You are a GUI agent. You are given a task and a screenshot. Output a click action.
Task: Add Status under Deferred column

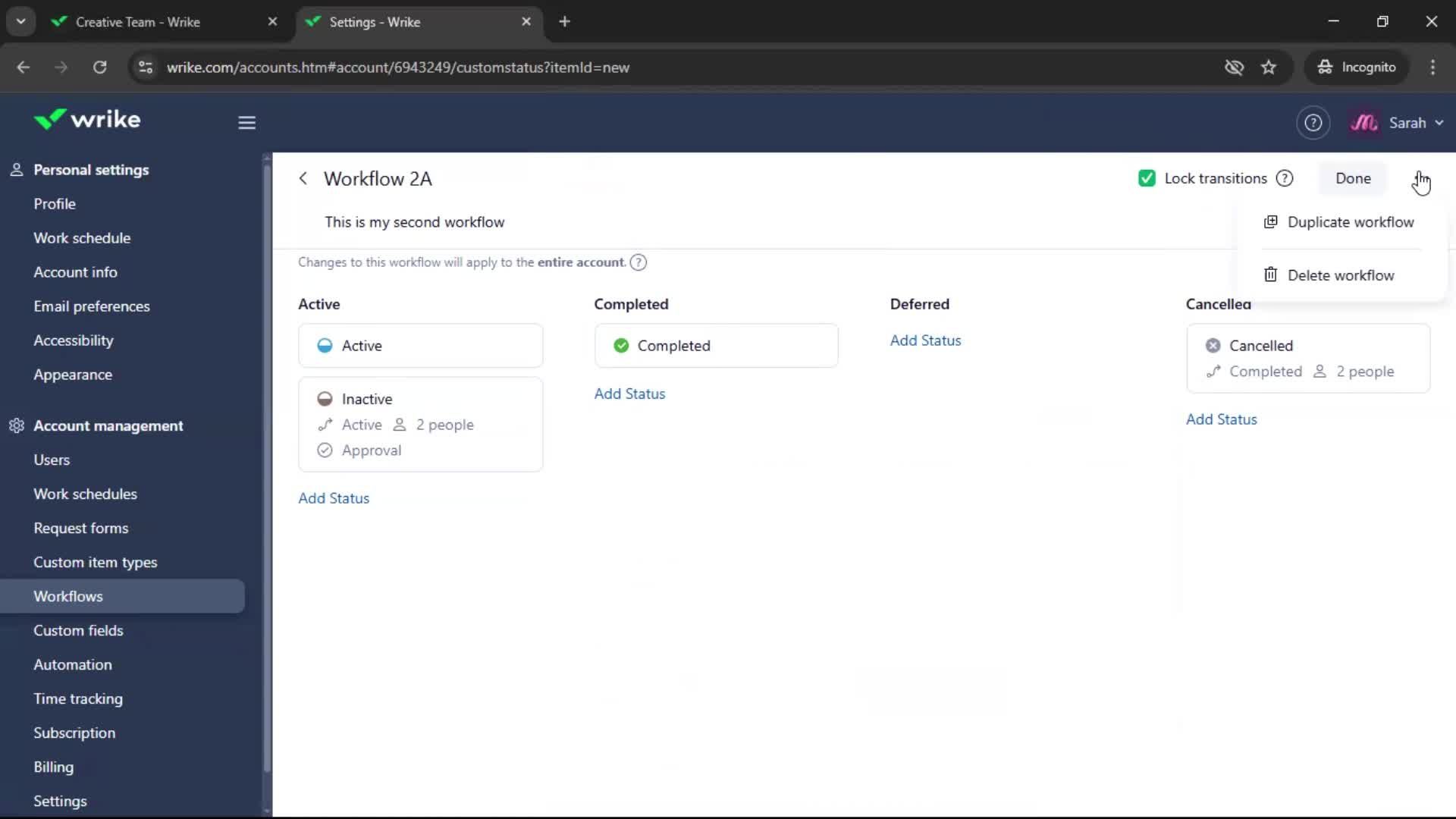(x=925, y=340)
